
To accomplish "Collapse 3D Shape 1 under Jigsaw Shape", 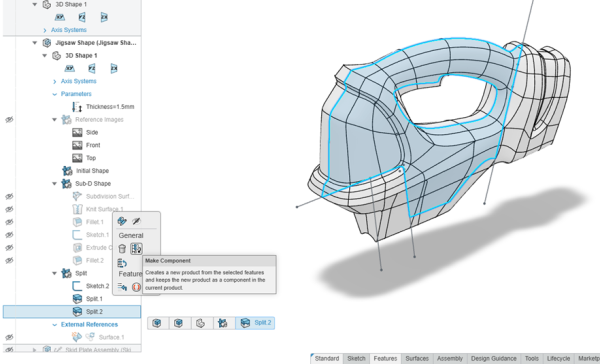I will pos(44,55).
